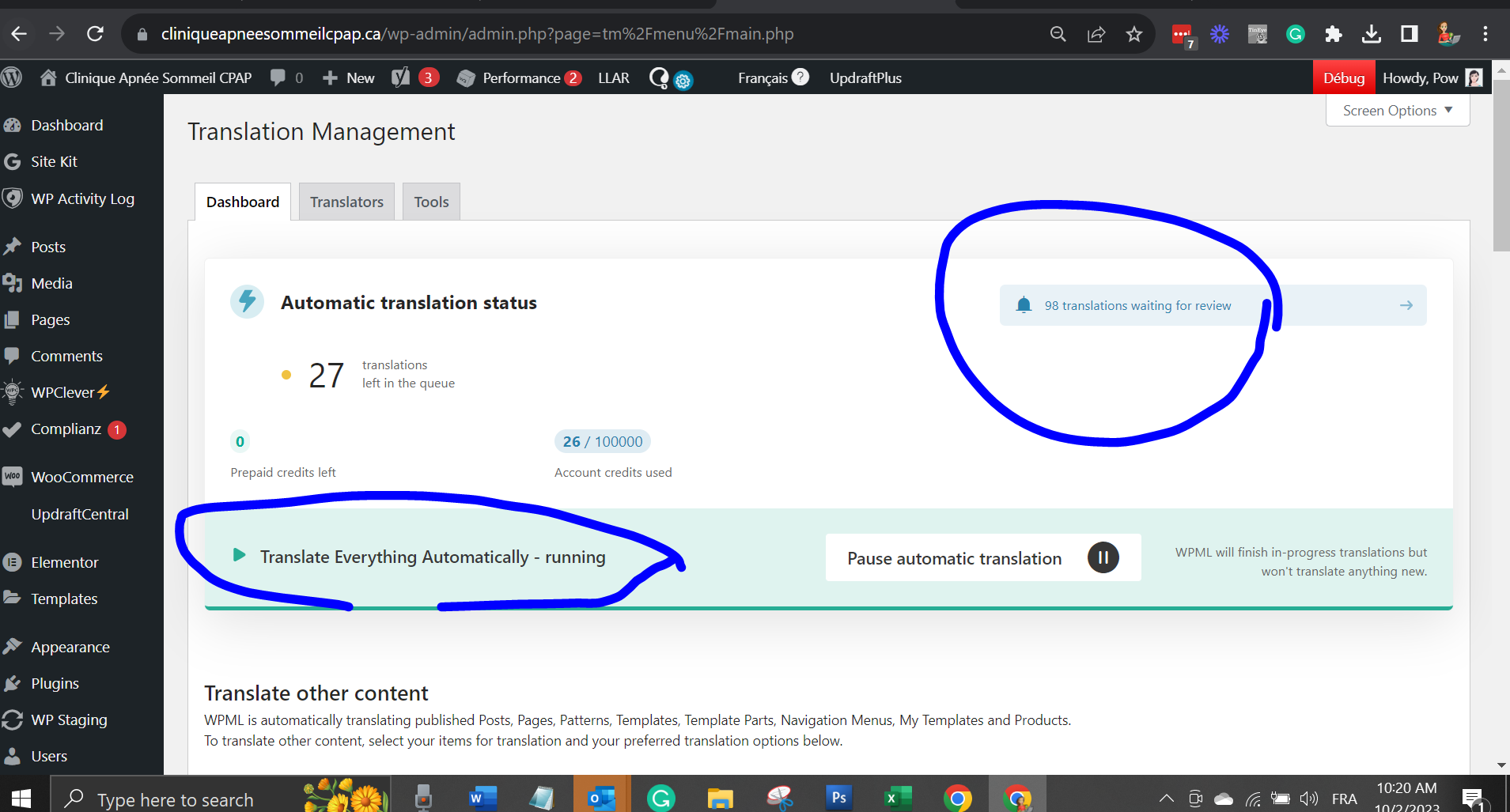Open UpdraftCentral in sidebar

[x=80, y=514]
